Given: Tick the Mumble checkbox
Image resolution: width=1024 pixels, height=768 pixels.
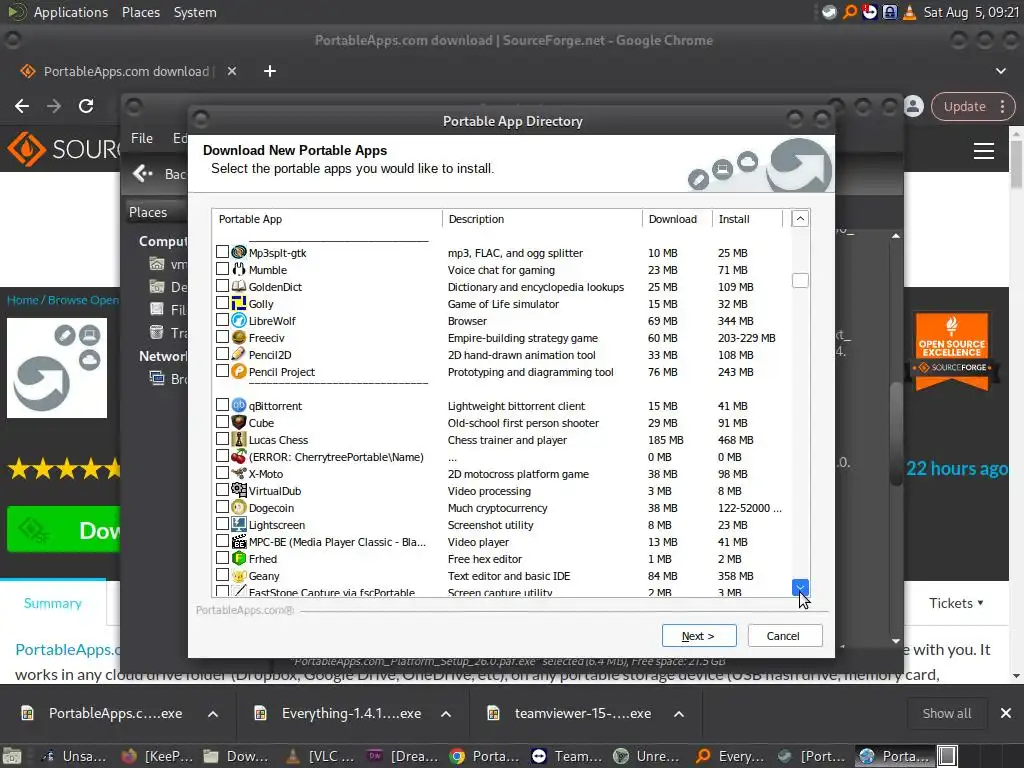Looking at the screenshot, I should click(222, 268).
